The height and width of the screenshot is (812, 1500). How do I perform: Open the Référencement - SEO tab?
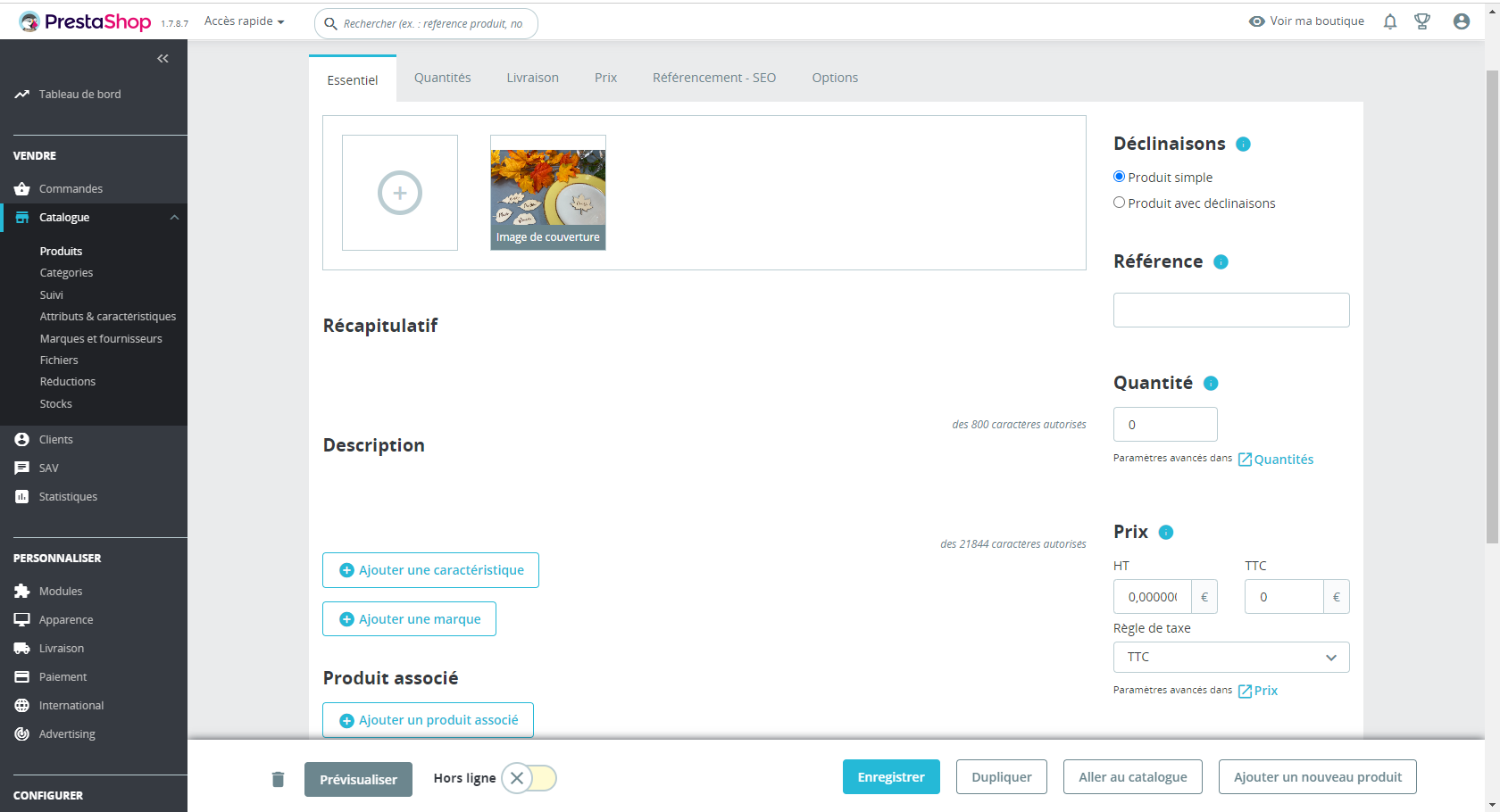714,79
